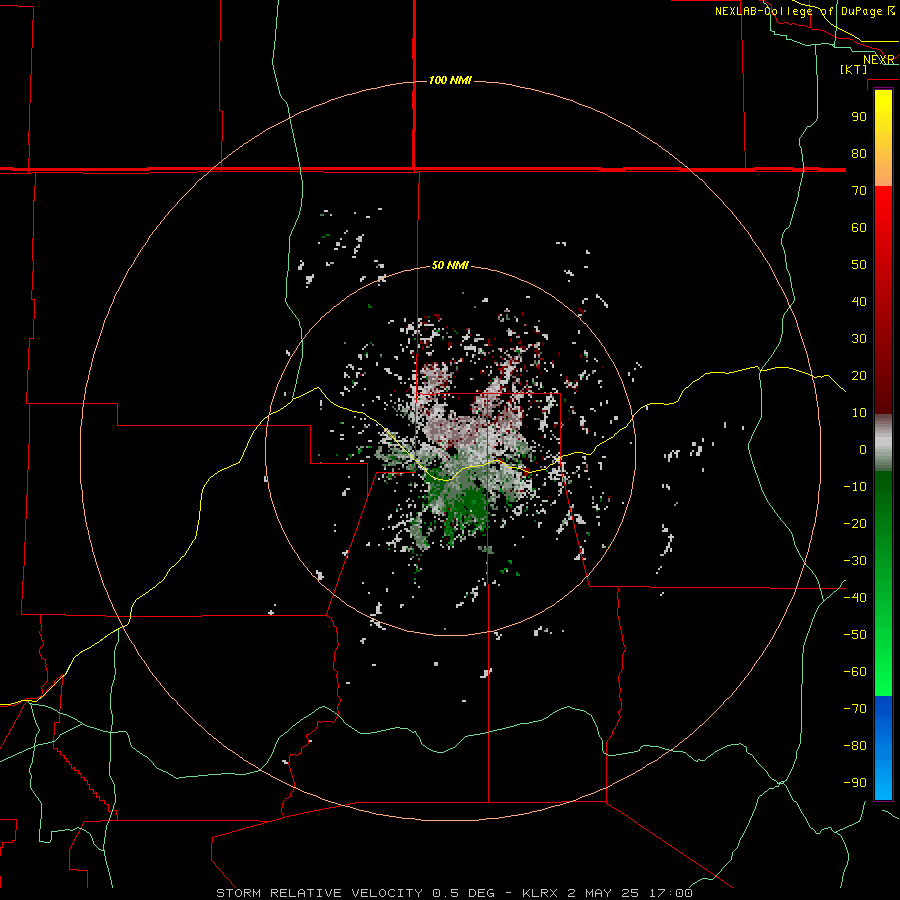
Task: Click the 10 value on velocity scale
Action: coord(859,413)
